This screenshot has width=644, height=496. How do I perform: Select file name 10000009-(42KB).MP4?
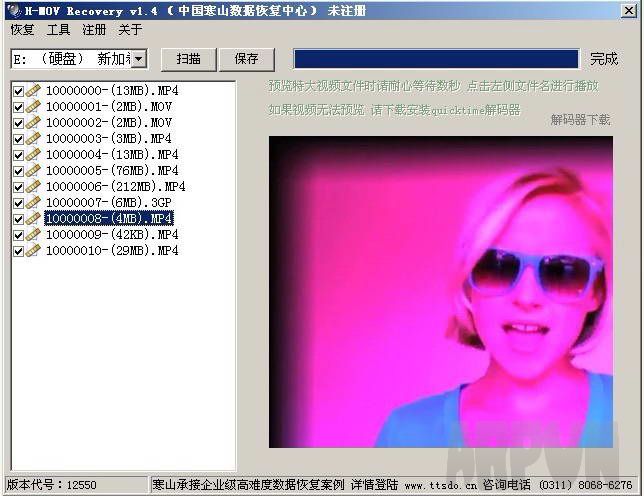112,234
